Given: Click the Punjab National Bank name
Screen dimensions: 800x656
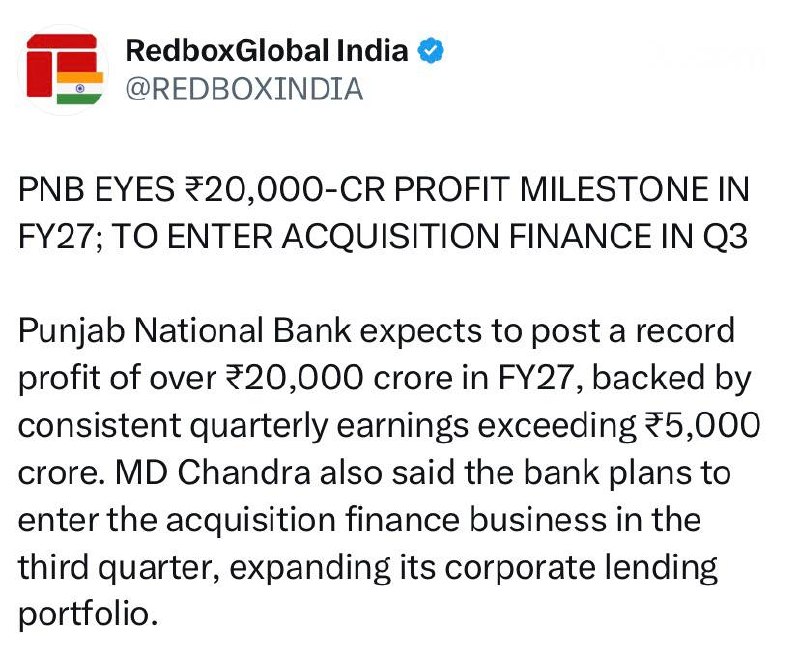Looking at the screenshot, I should pos(185,331).
